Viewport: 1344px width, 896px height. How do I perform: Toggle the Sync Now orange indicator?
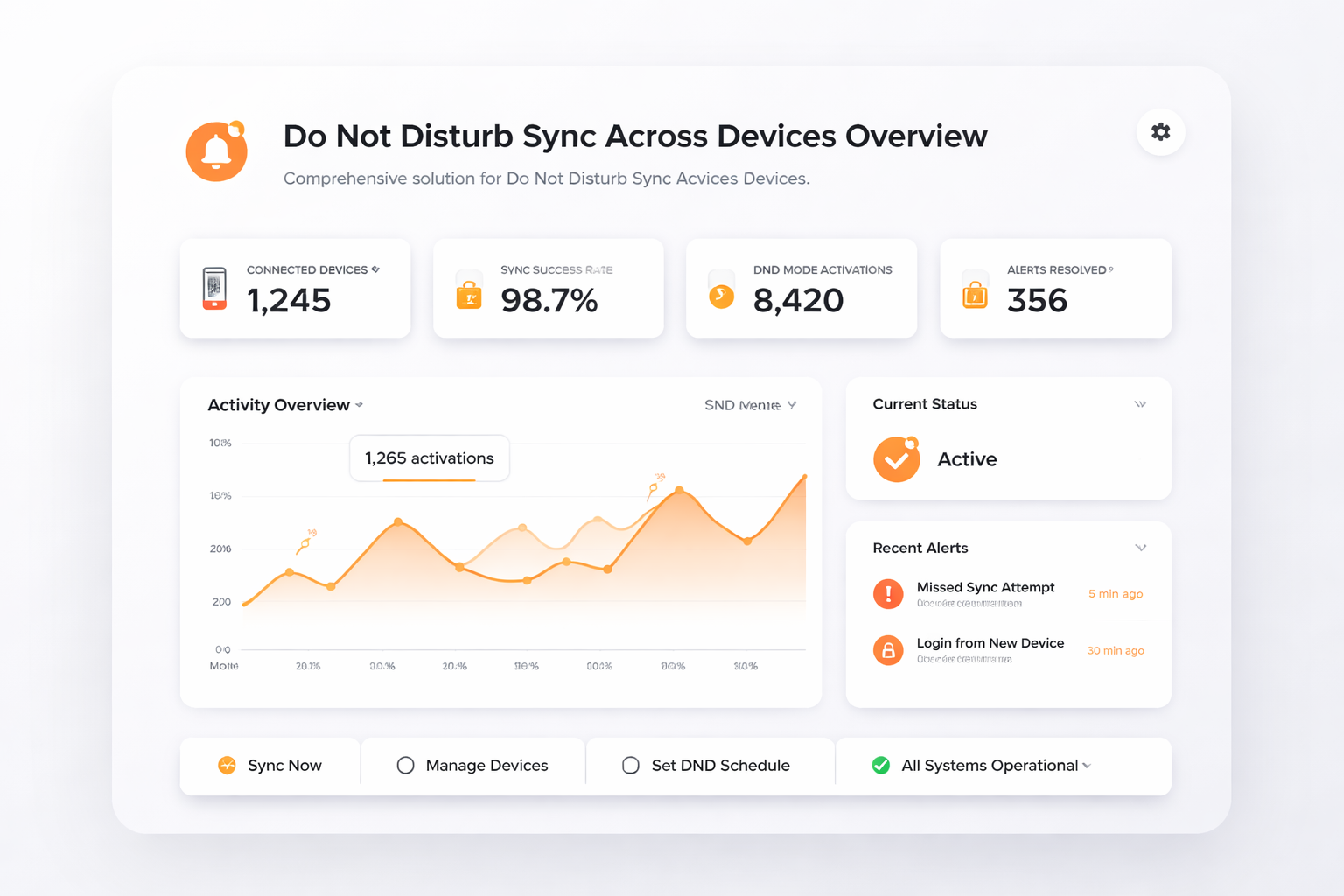227,766
